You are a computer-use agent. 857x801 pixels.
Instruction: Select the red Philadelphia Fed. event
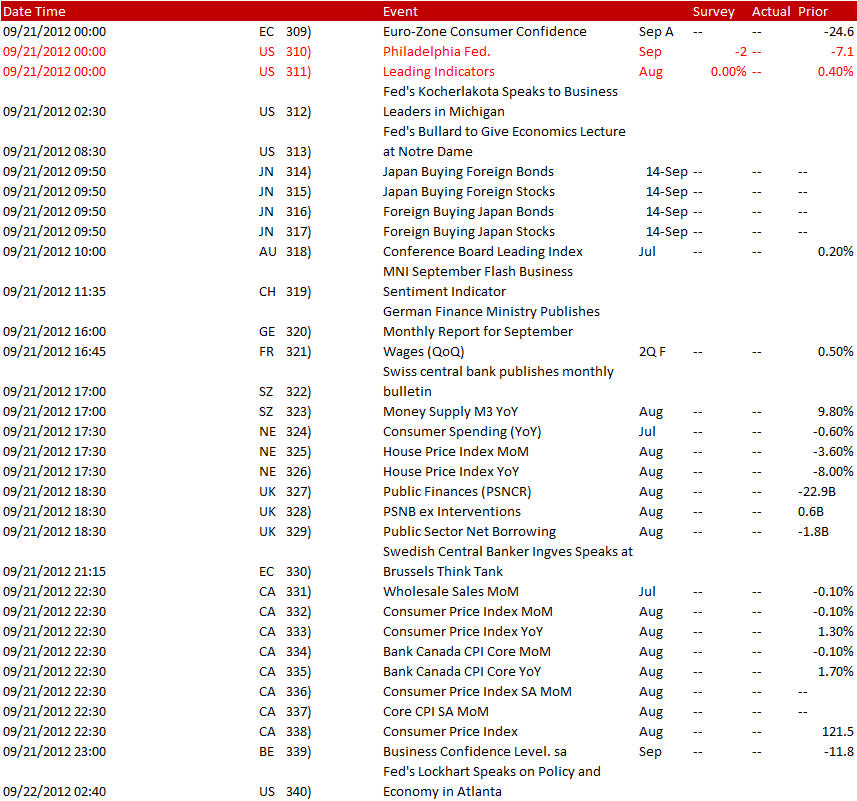pos(435,51)
